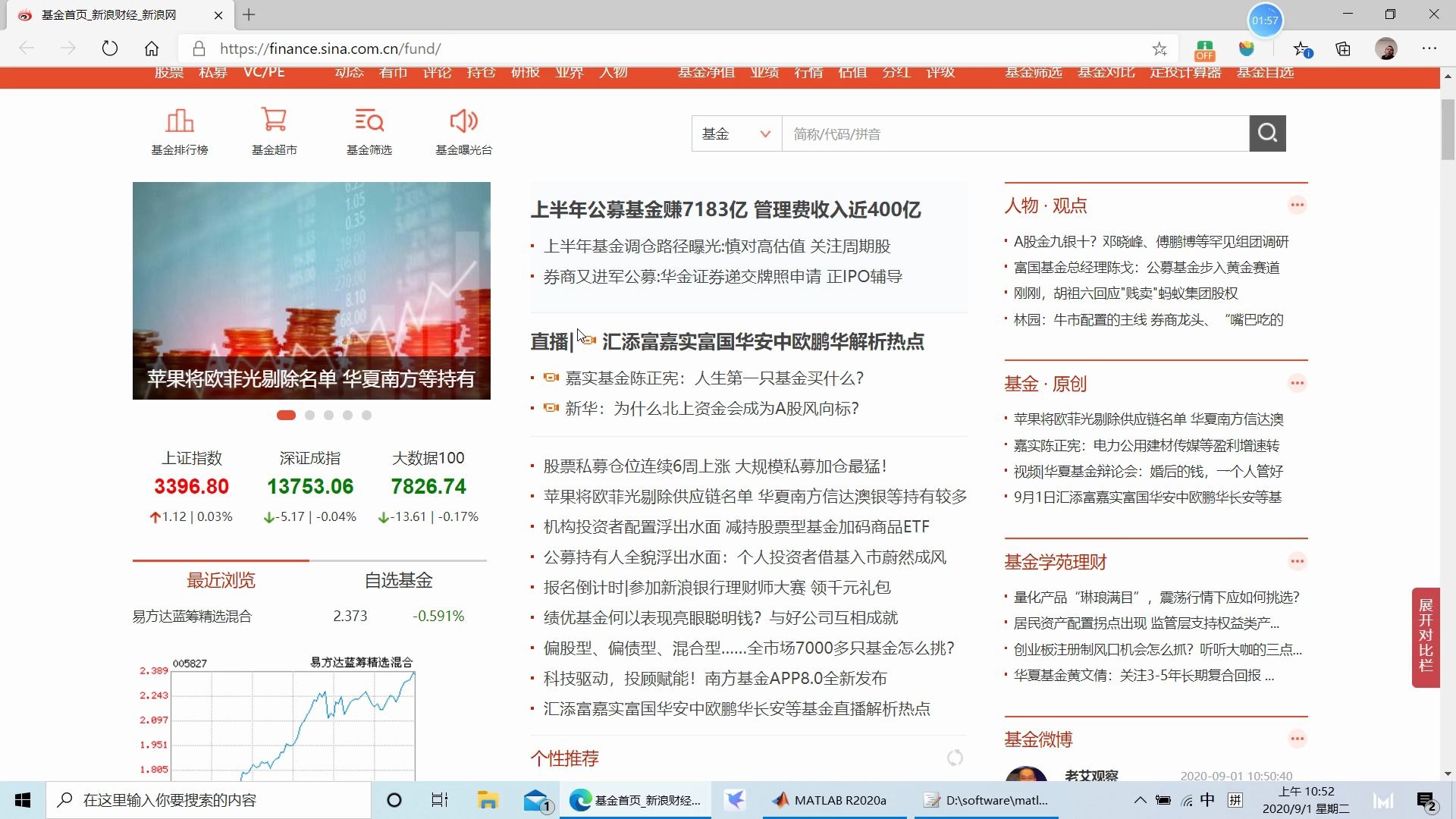Open 股票私募仓位连续6周上涨 article
Screen dimensions: 1456x819
tap(715, 466)
